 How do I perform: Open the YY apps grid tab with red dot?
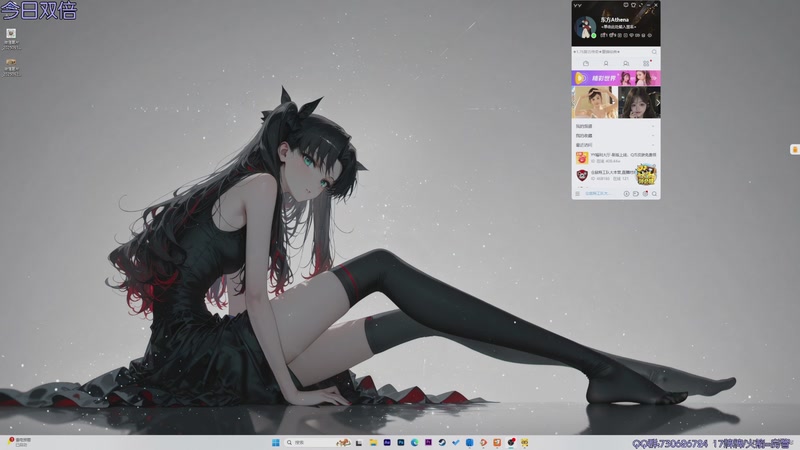pyautogui.click(x=646, y=63)
